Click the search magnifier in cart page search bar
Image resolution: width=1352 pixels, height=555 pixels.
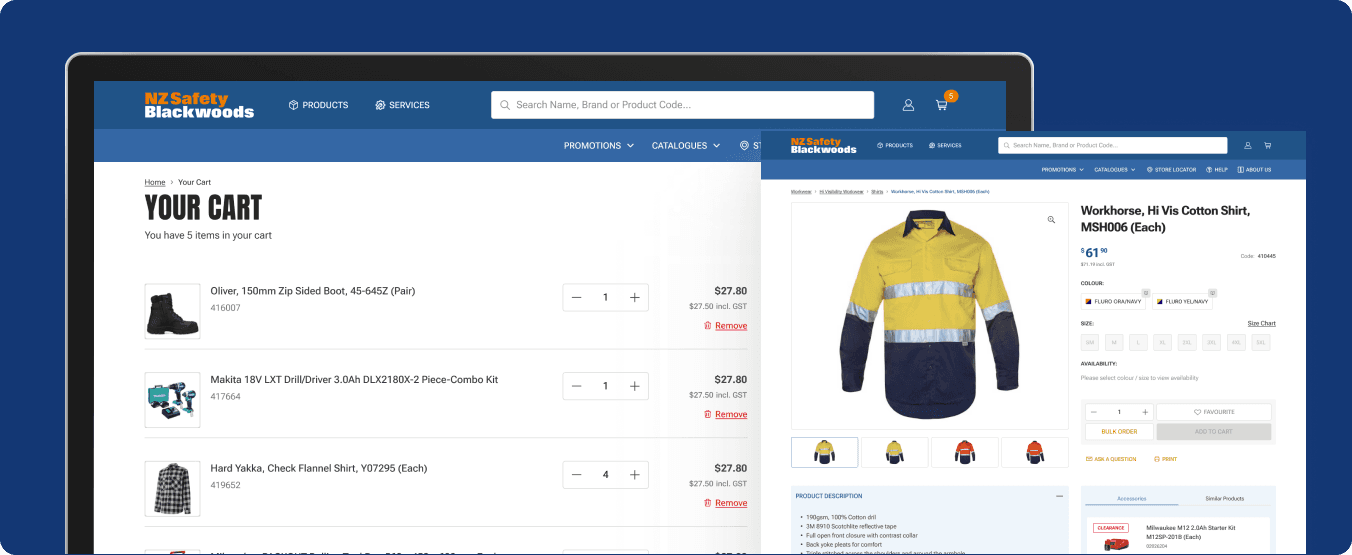(505, 105)
